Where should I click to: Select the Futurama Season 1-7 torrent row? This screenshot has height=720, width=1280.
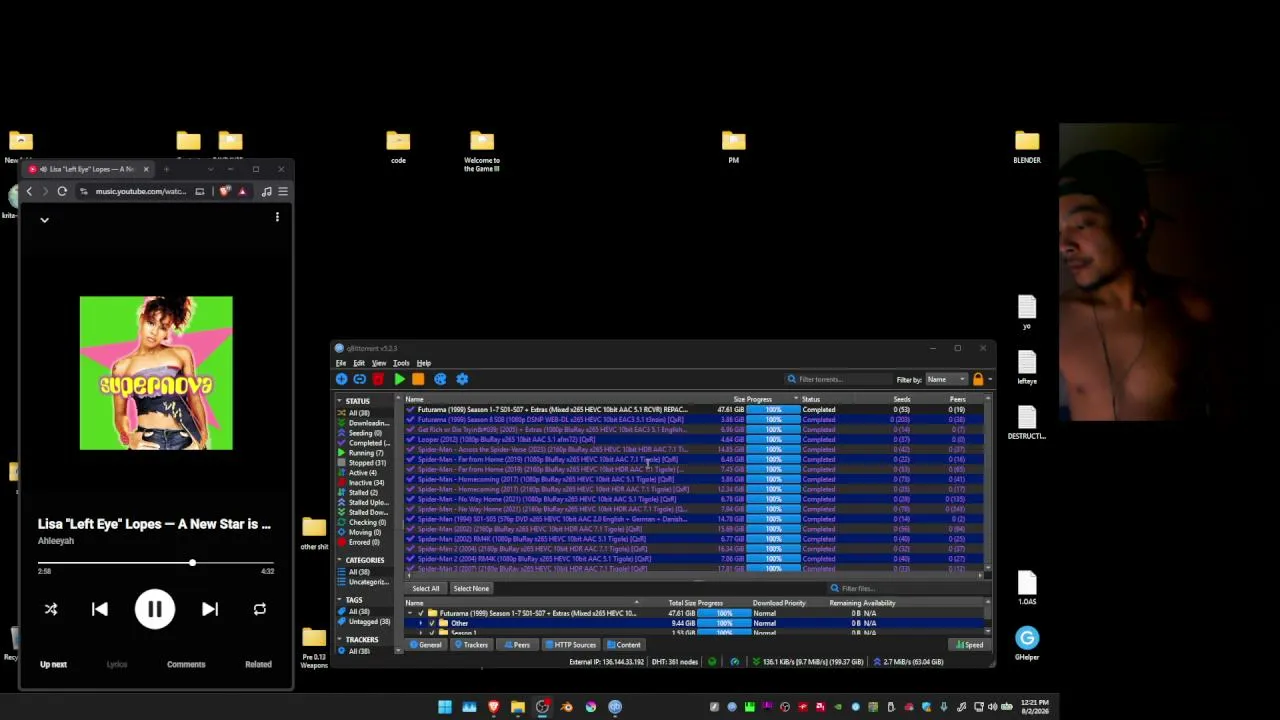click(x=694, y=410)
